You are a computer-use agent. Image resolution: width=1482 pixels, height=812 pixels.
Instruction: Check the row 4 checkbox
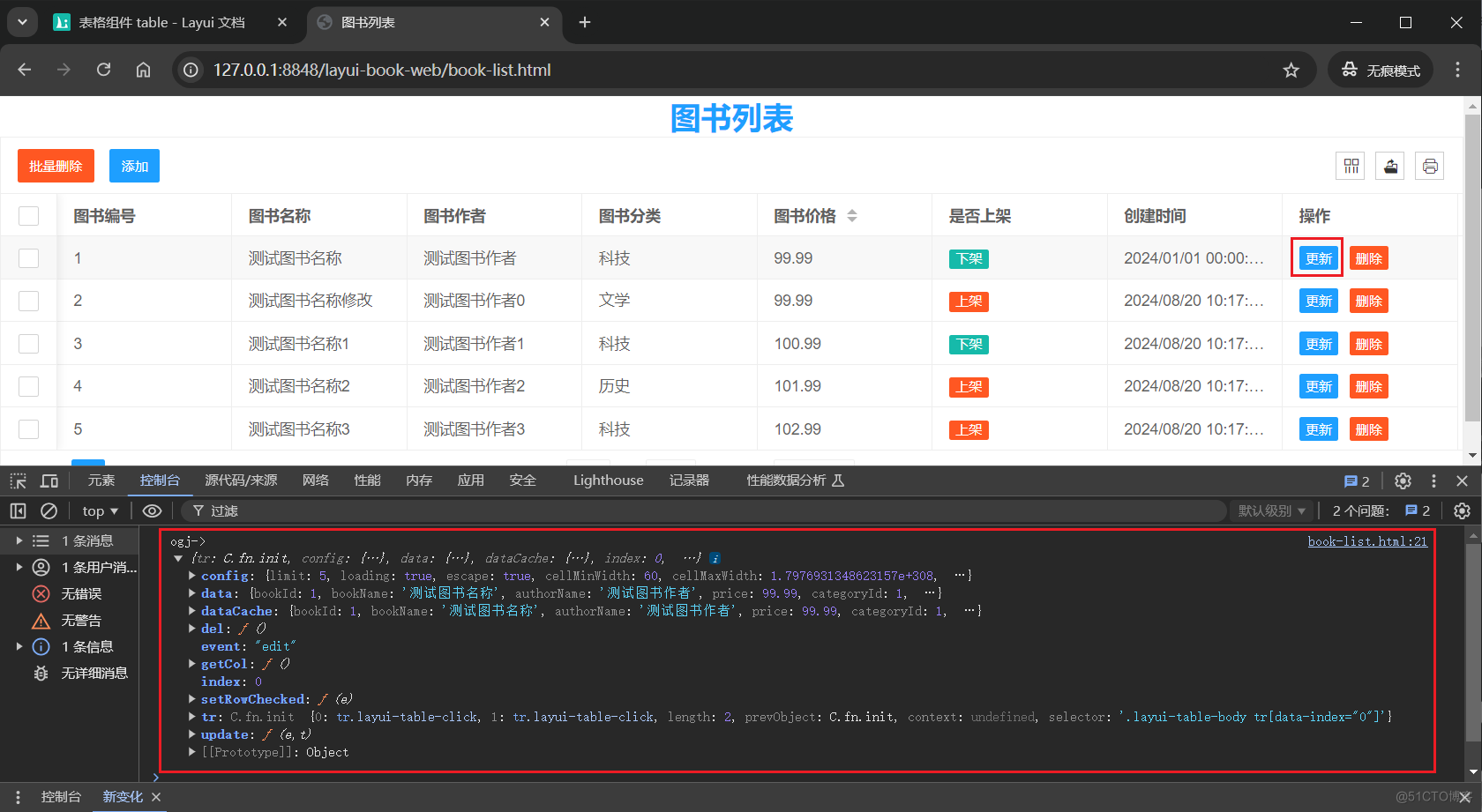point(29,386)
